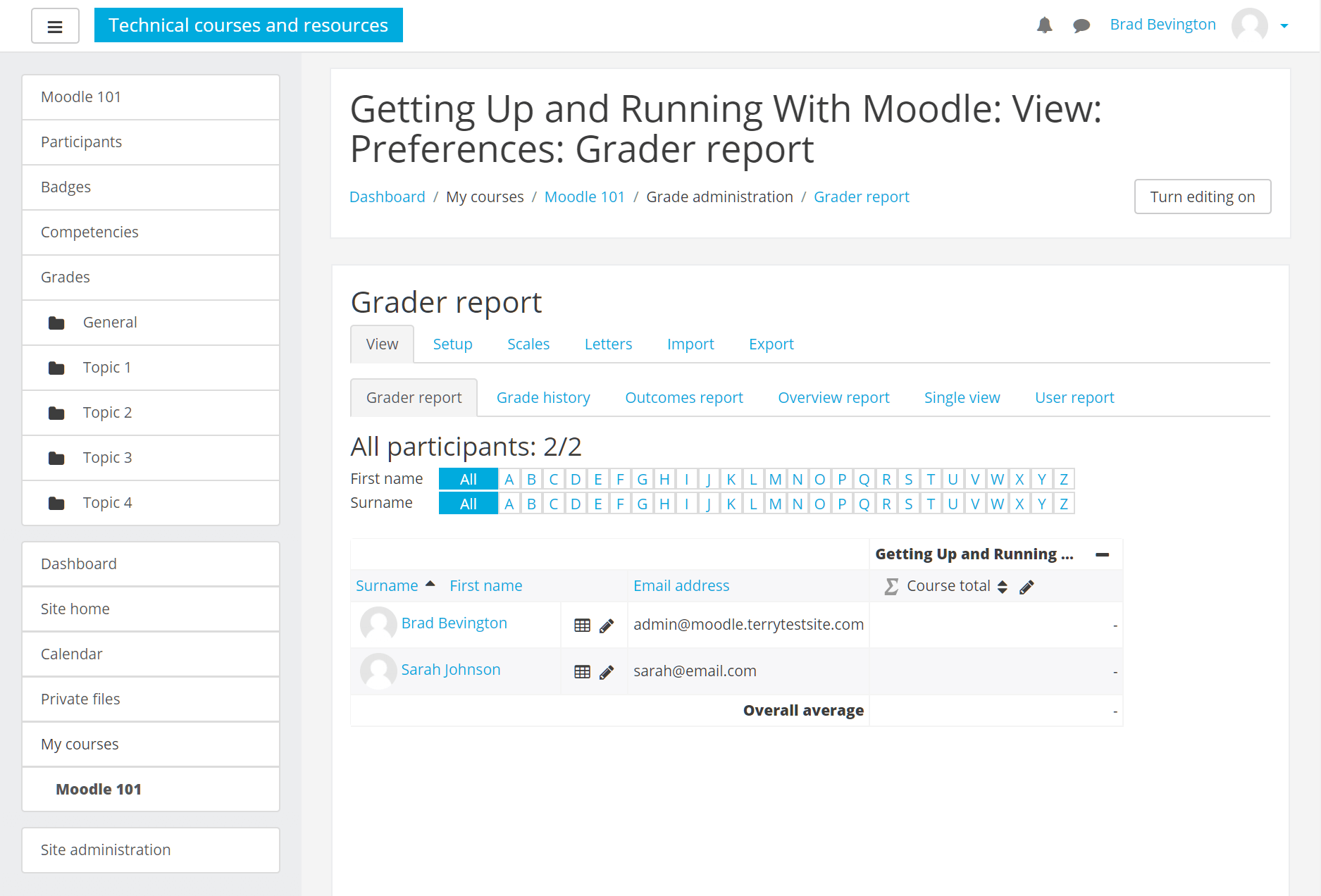Open Site home in the sidebar
Screen dimensions: 1321x896
point(151,609)
